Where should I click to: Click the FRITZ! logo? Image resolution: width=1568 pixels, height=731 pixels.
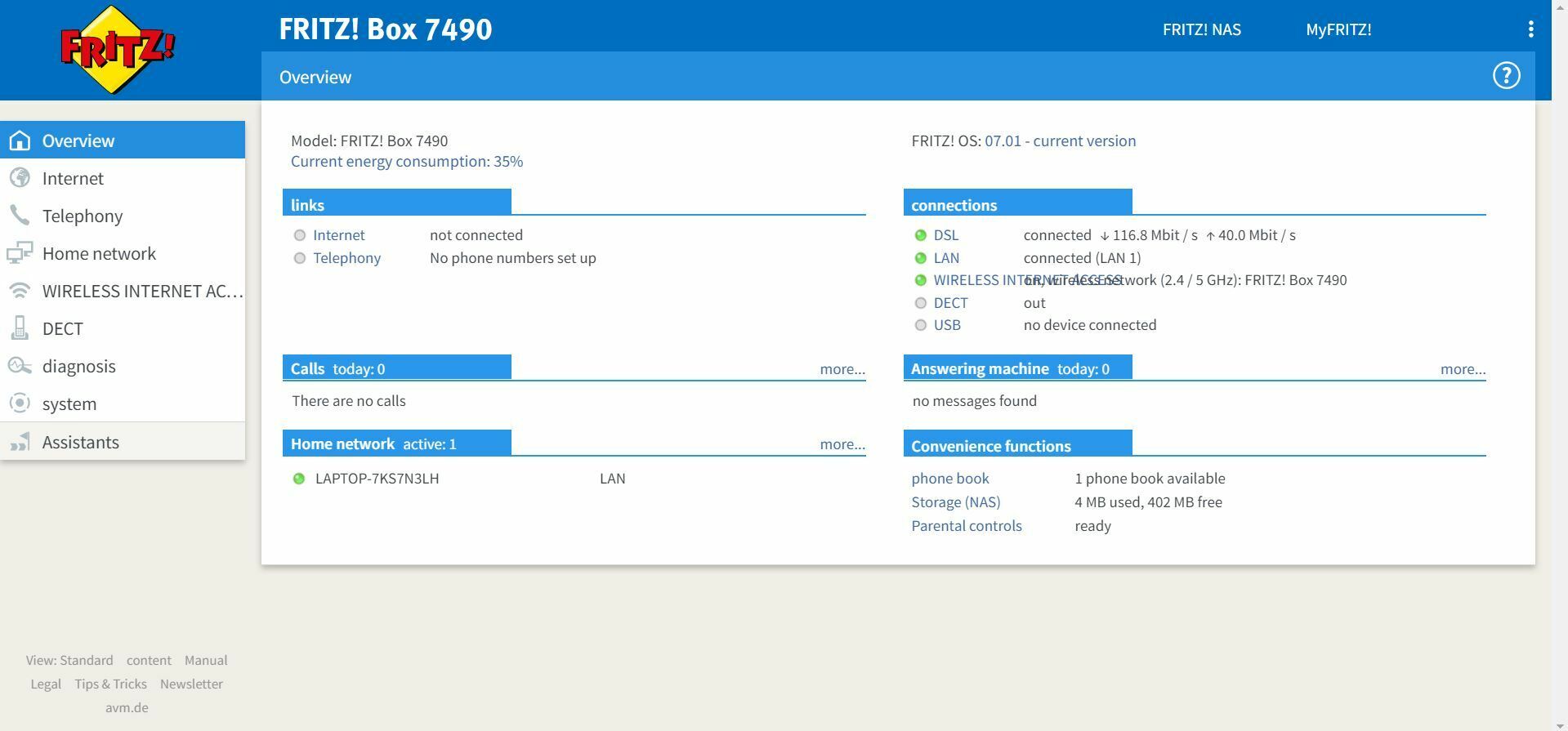pos(118,49)
